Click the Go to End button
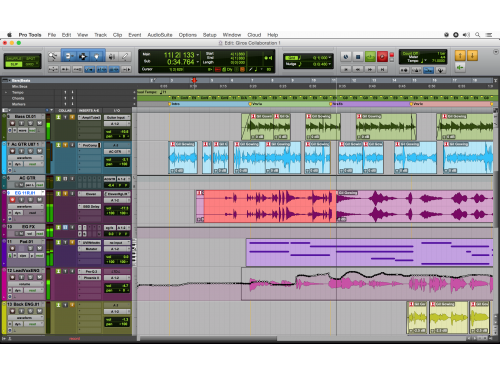 [382, 69]
